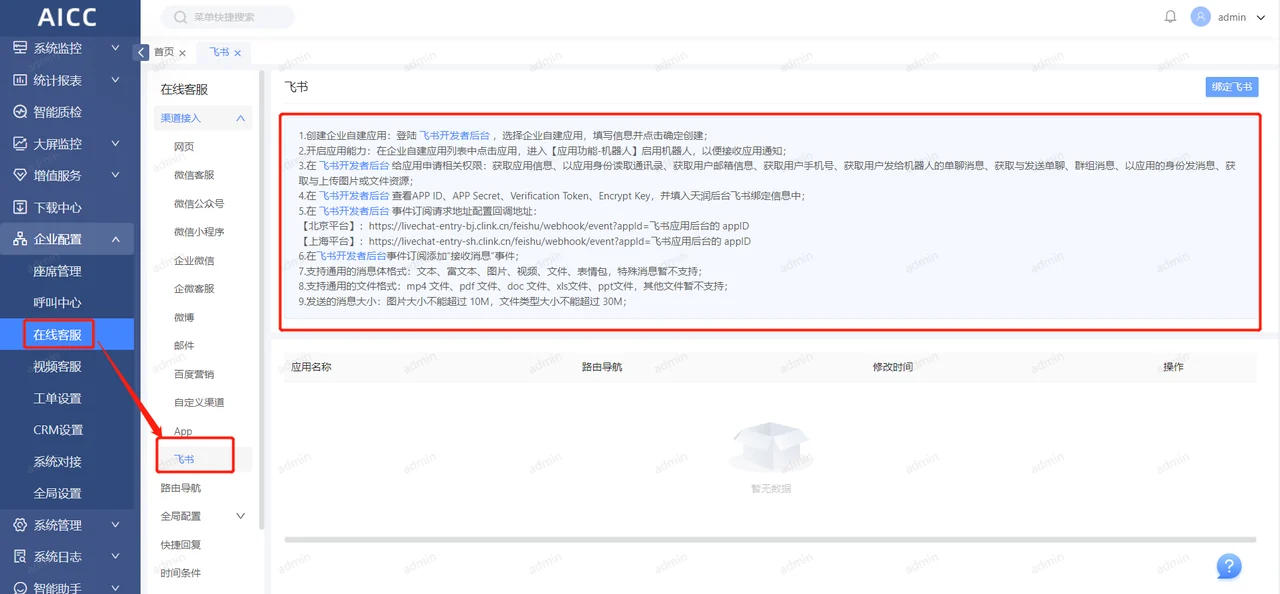Click the 大屏监控 screen icon

click(x=20, y=144)
